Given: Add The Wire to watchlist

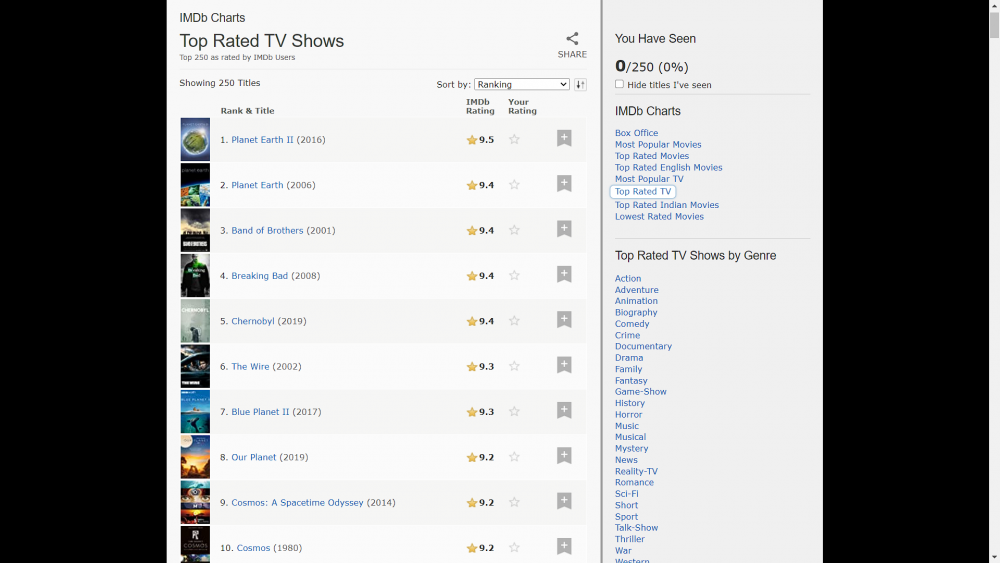Looking at the screenshot, I should click(564, 366).
